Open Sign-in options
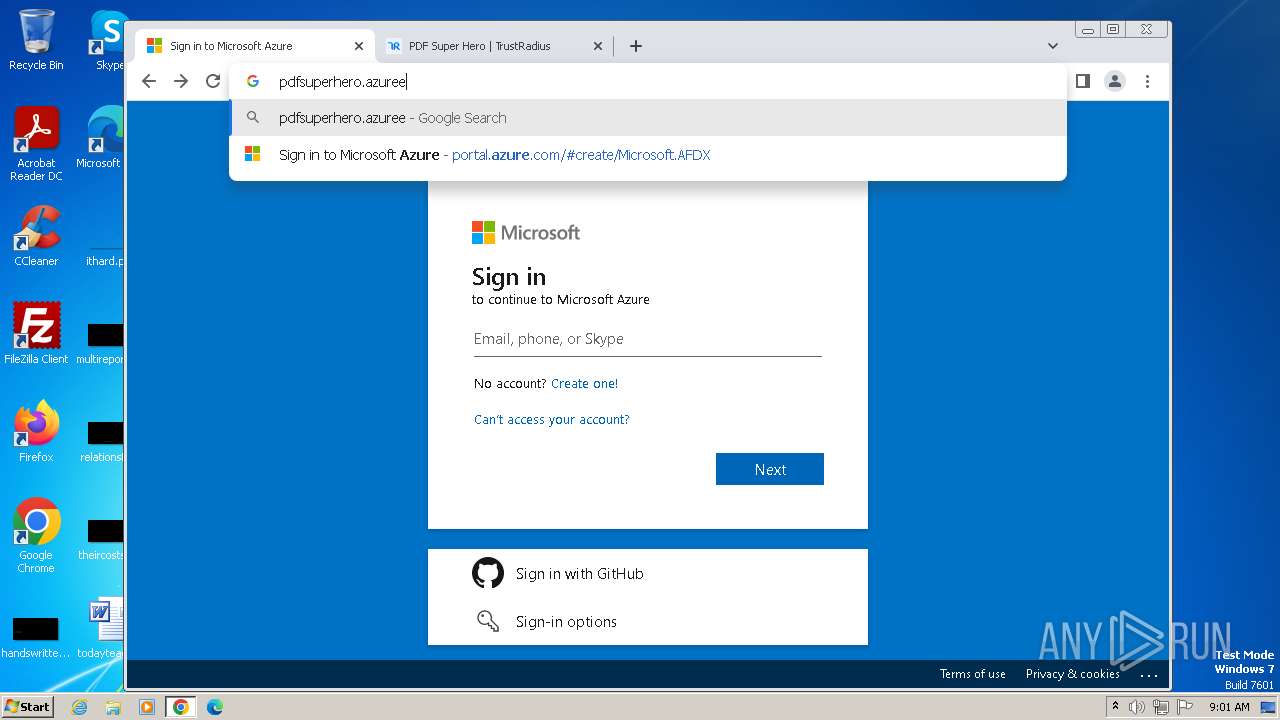 pyautogui.click(x=648, y=622)
